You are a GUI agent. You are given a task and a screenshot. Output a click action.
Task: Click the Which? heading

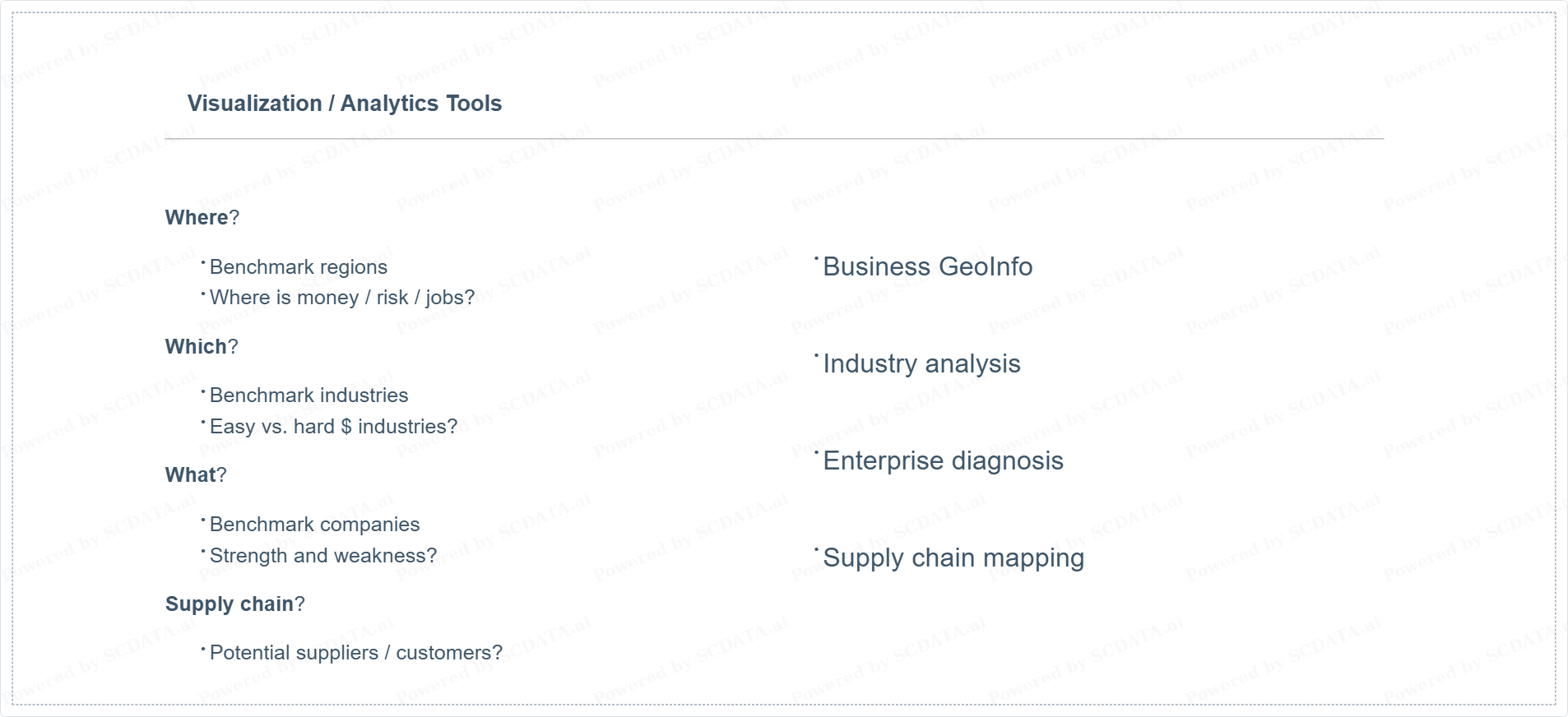[201, 347]
